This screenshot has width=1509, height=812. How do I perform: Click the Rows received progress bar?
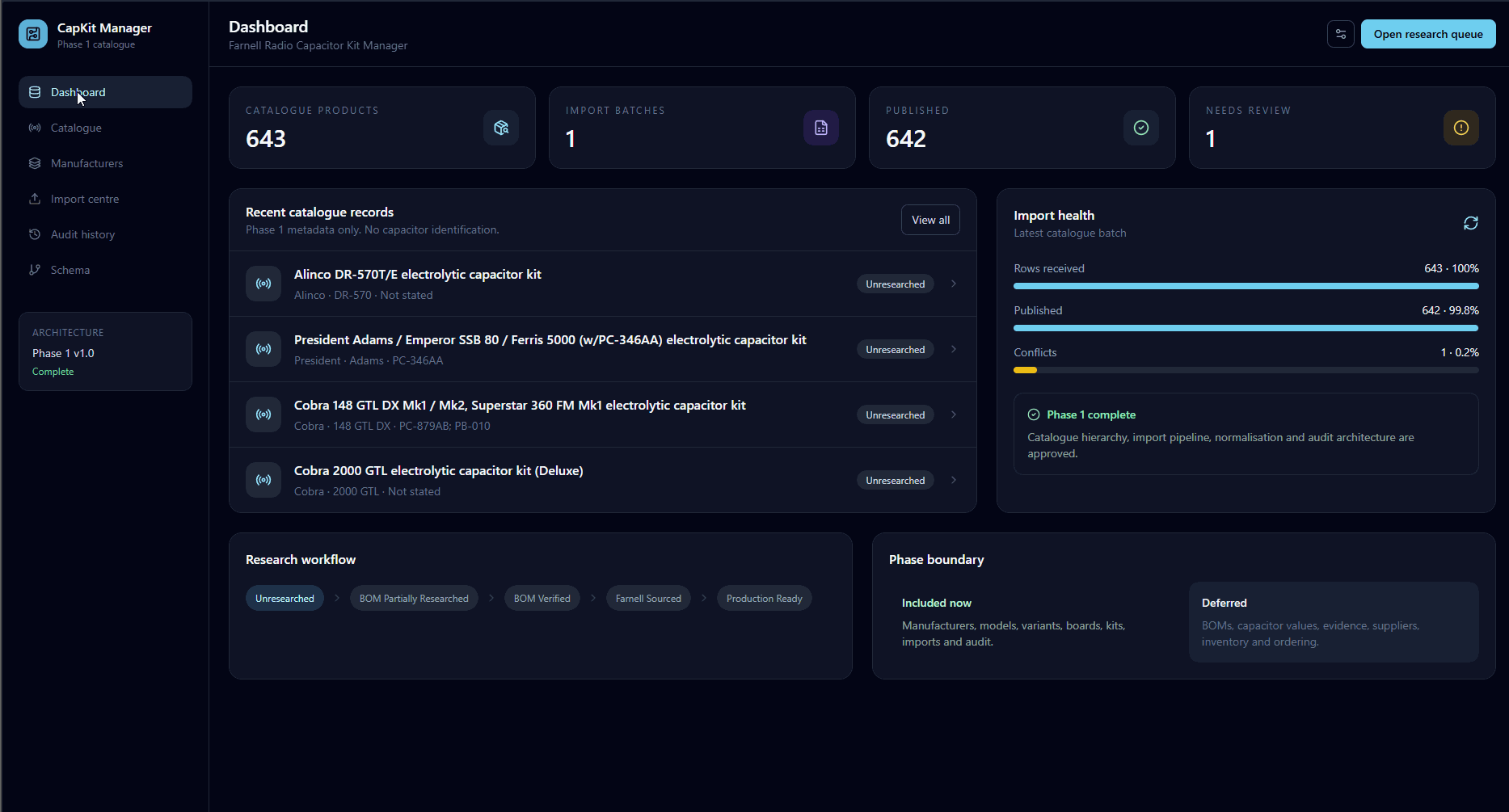click(1246, 286)
